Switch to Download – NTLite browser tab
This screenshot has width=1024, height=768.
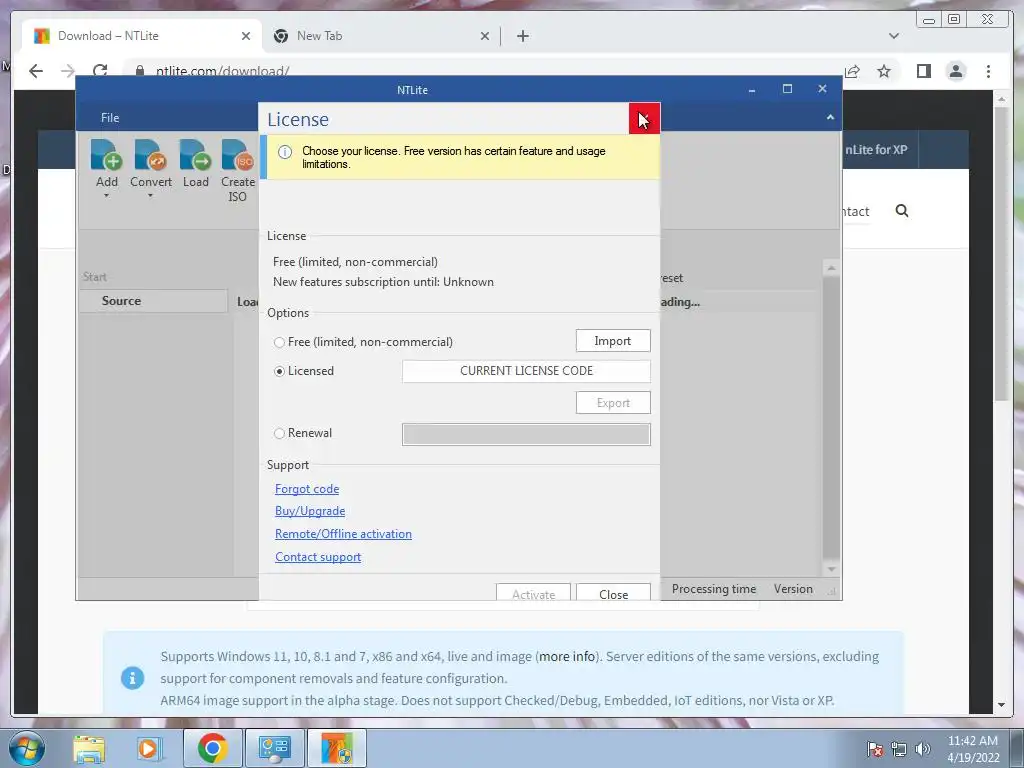click(x=140, y=36)
